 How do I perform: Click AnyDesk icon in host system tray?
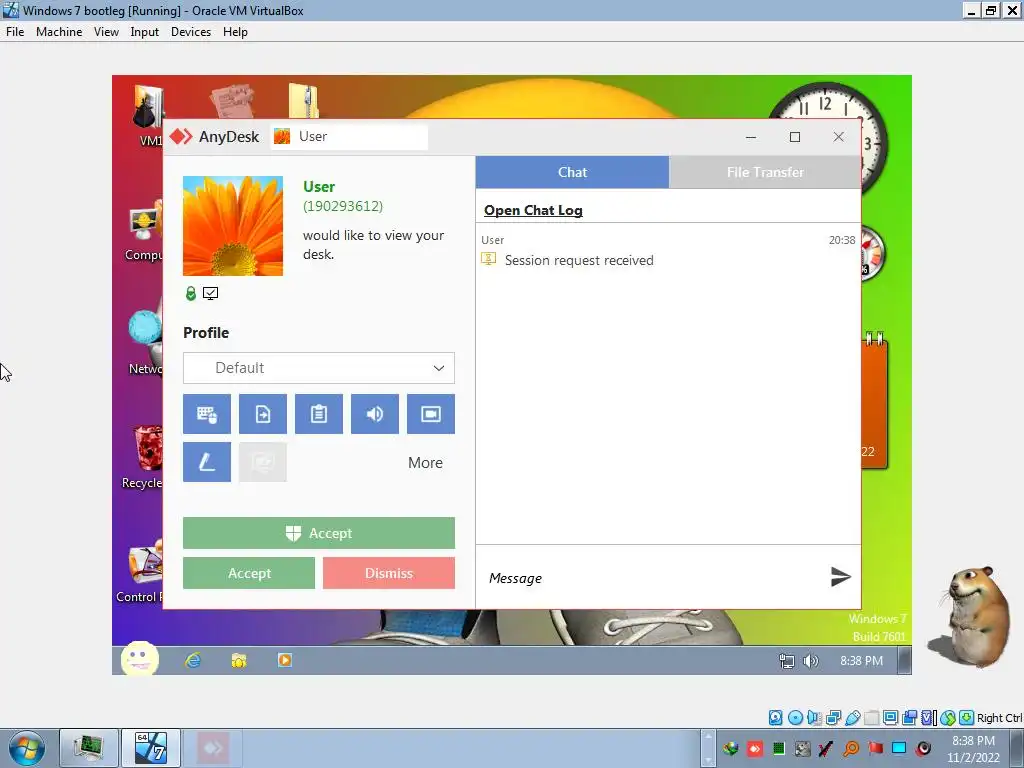point(755,748)
